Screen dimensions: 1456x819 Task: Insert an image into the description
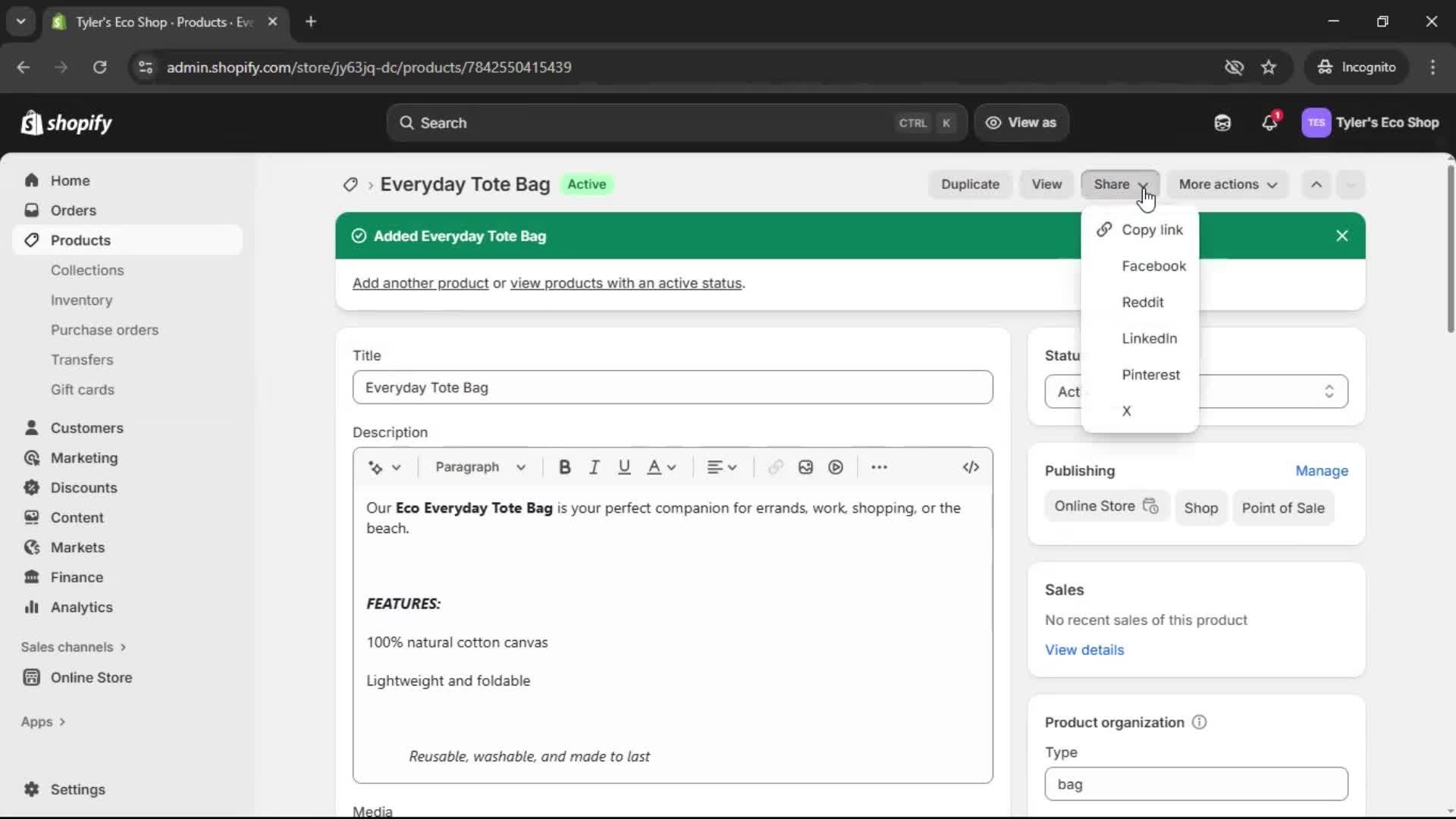pos(805,467)
